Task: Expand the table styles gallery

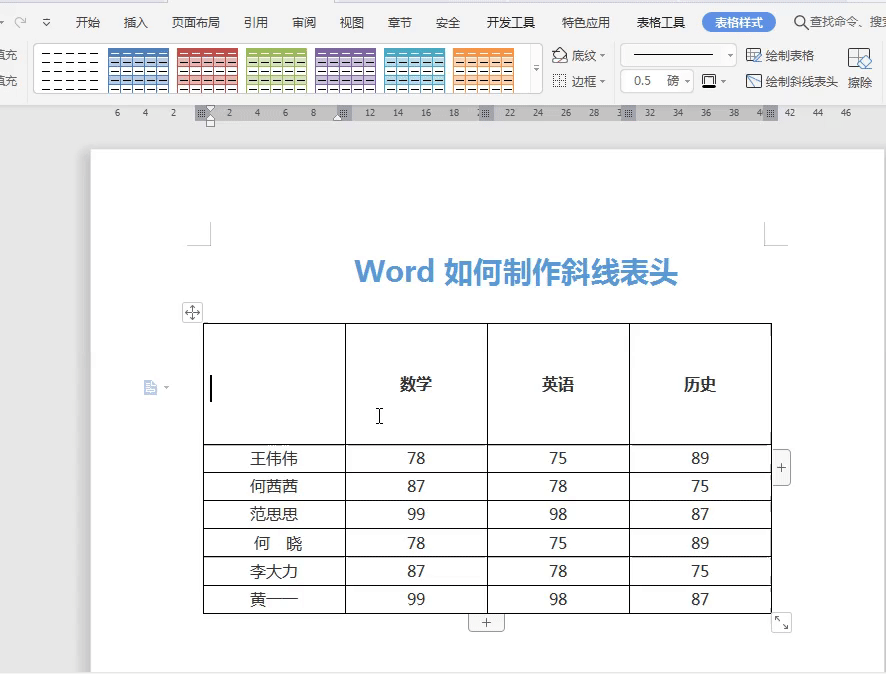Action: point(536,68)
